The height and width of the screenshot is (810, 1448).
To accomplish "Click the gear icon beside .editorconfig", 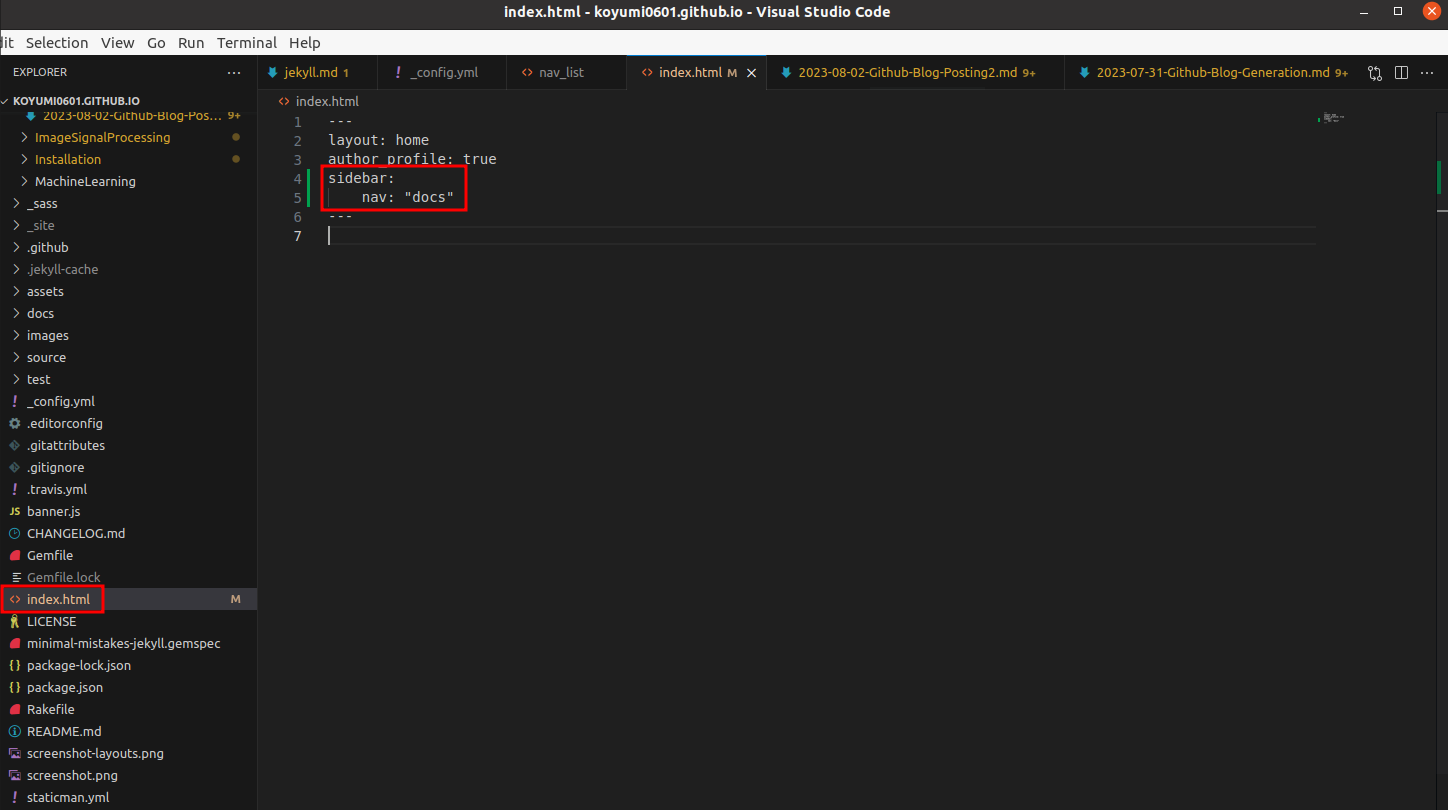I will click(x=15, y=423).
